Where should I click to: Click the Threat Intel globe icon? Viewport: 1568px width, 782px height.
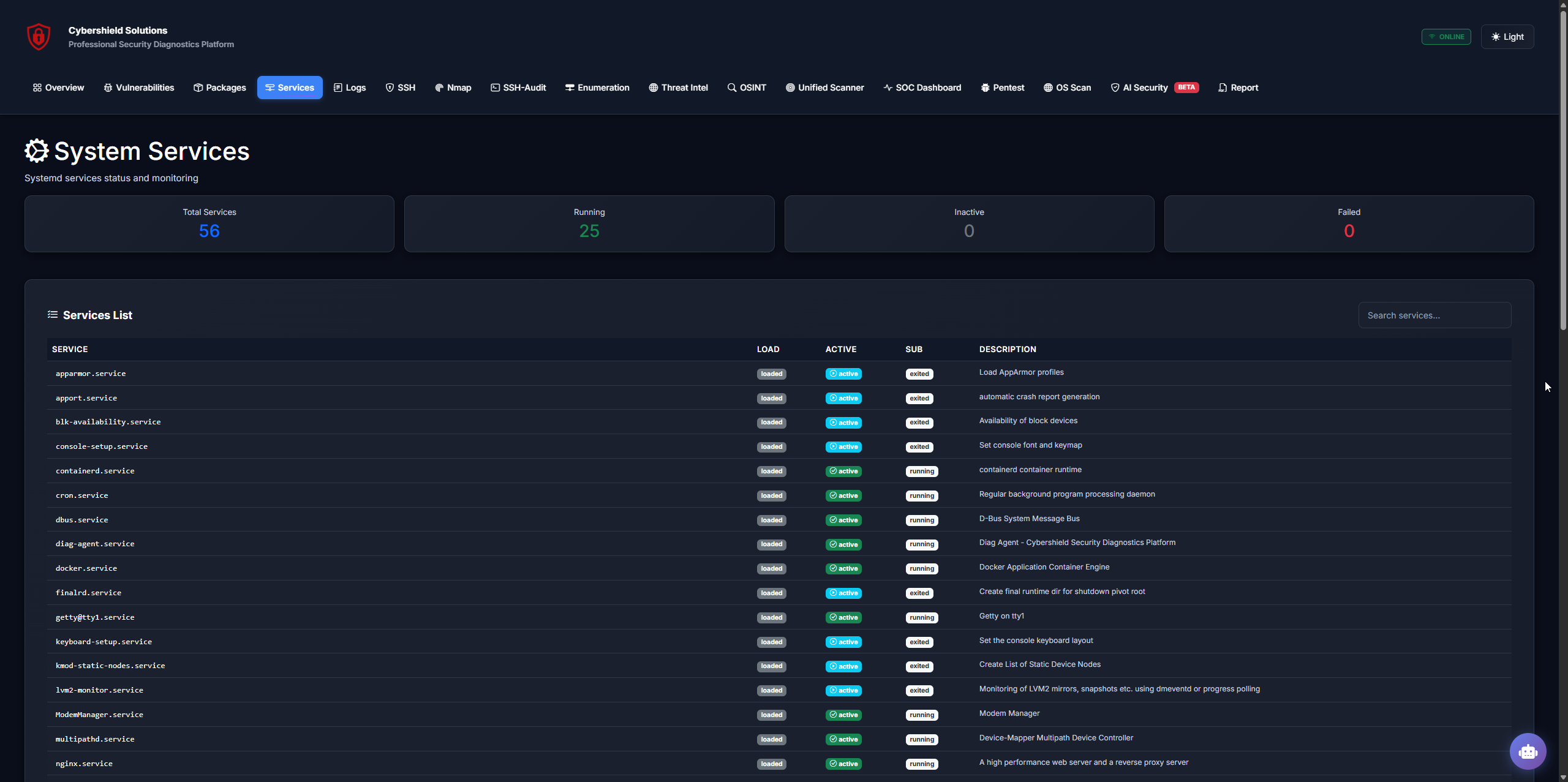pos(654,88)
